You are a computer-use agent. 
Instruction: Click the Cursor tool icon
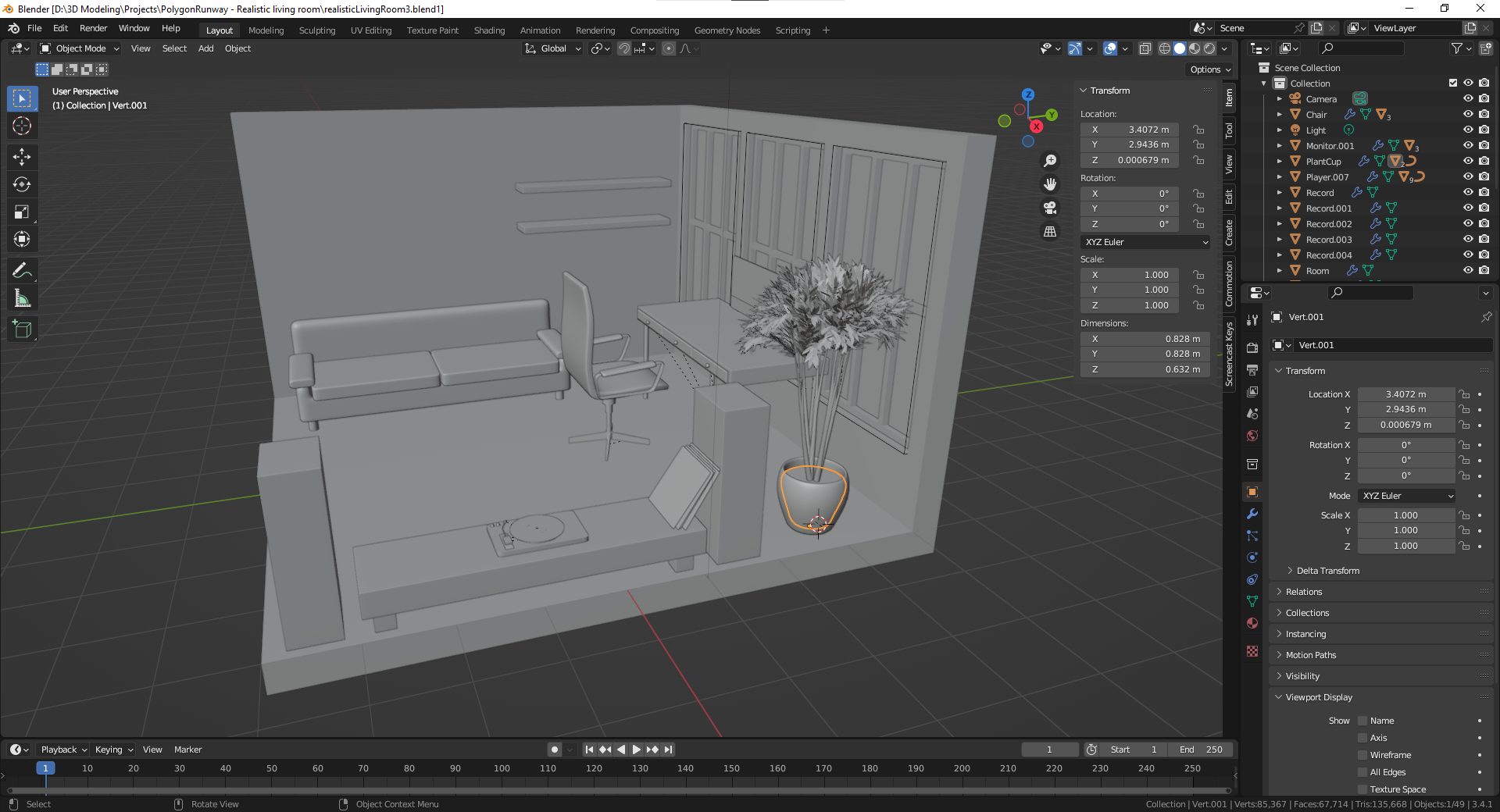point(22,126)
